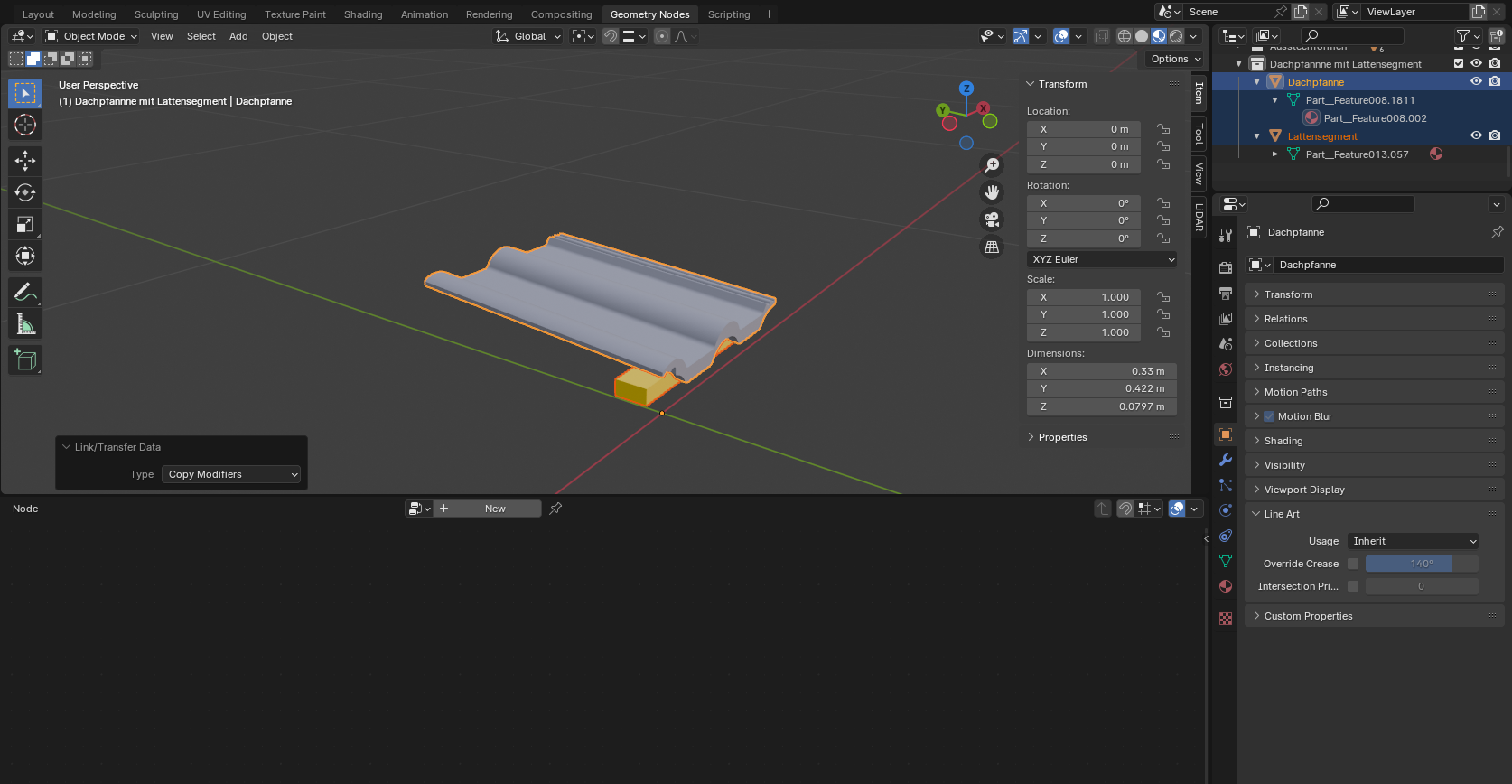Activate the 3D Cursor tool

25,125
